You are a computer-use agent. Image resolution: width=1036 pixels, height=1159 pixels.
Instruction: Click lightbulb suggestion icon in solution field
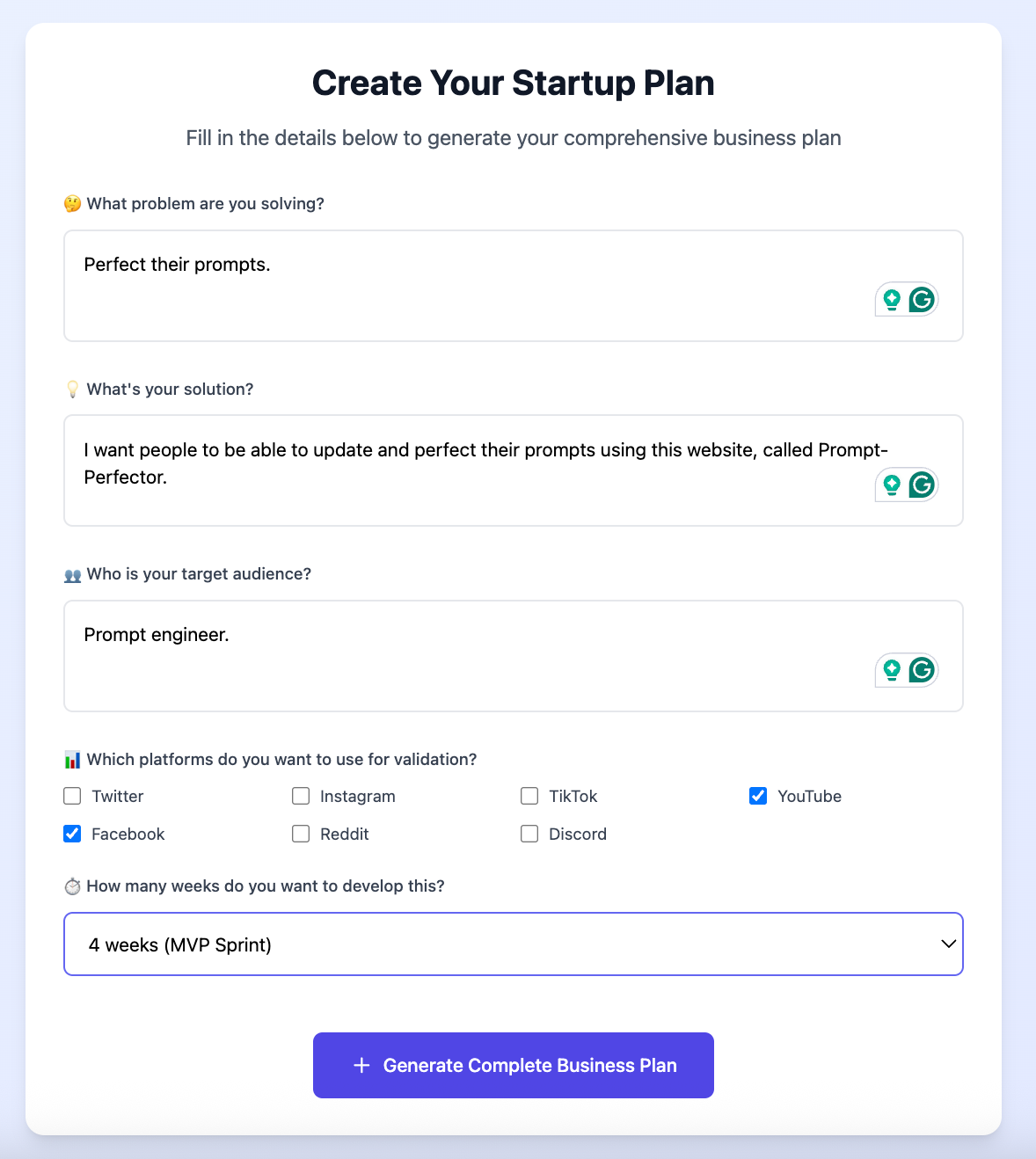point(892,485)
